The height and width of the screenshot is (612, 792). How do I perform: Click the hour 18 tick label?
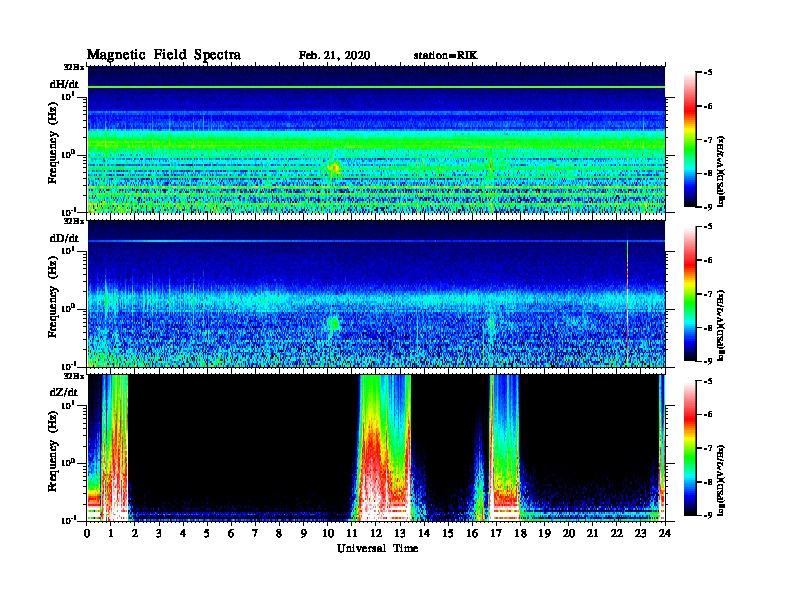pyautogui.click(x=521, y=533)
